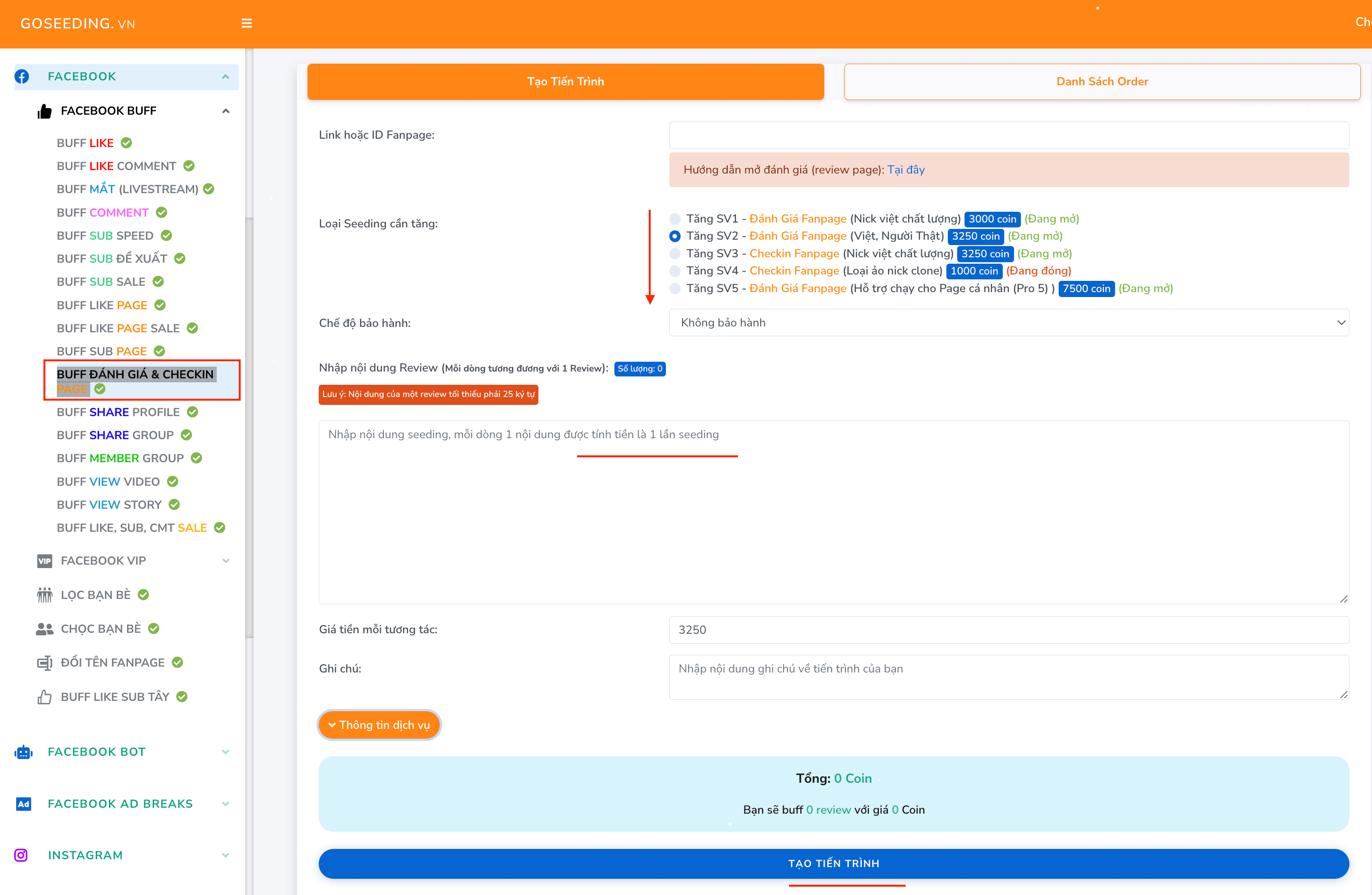Open the Chế độ bảo hành dropdown
This screenshot has height=895, width=1372.
[1009, 323]
